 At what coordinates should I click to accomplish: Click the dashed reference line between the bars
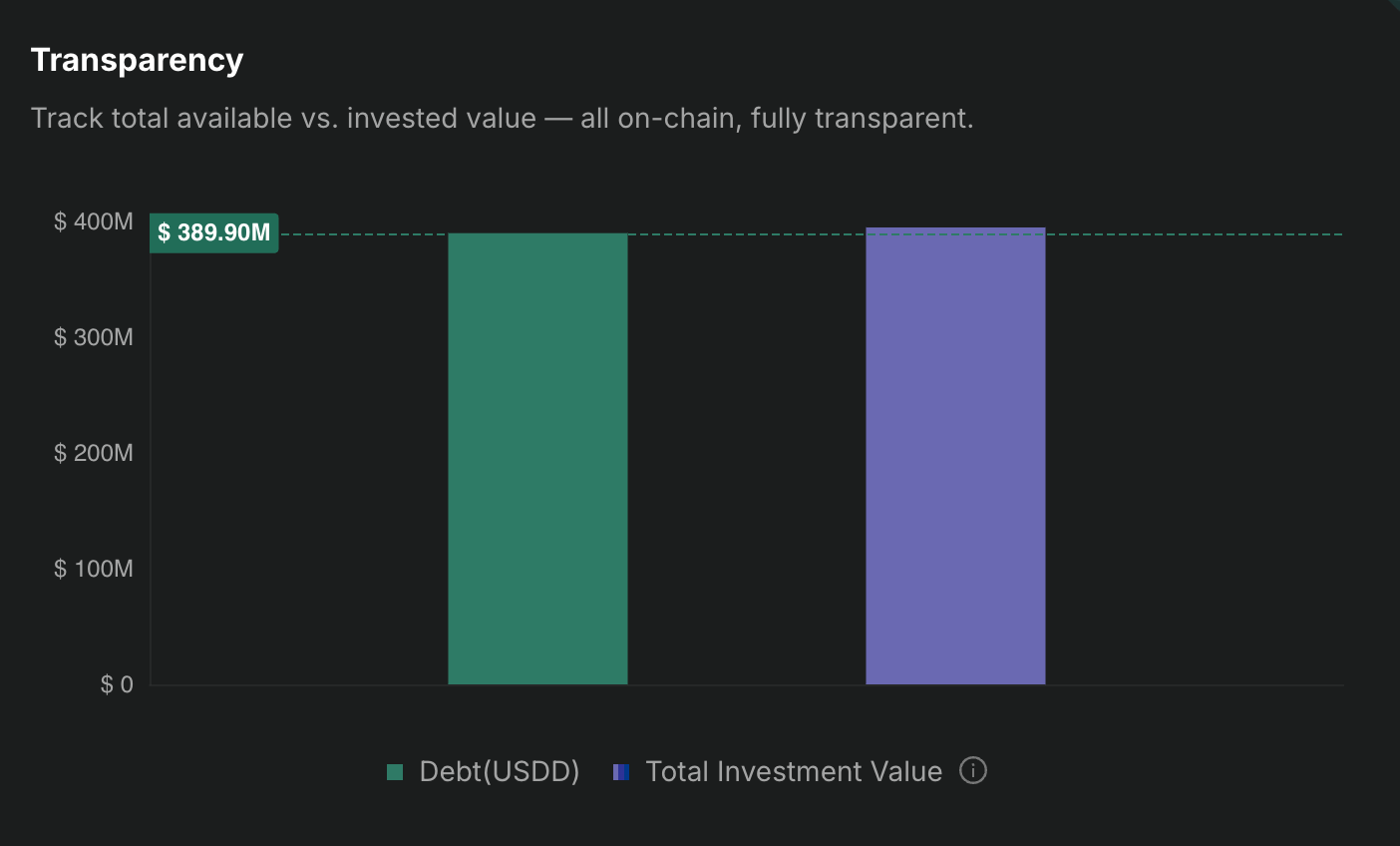(746, 234)
